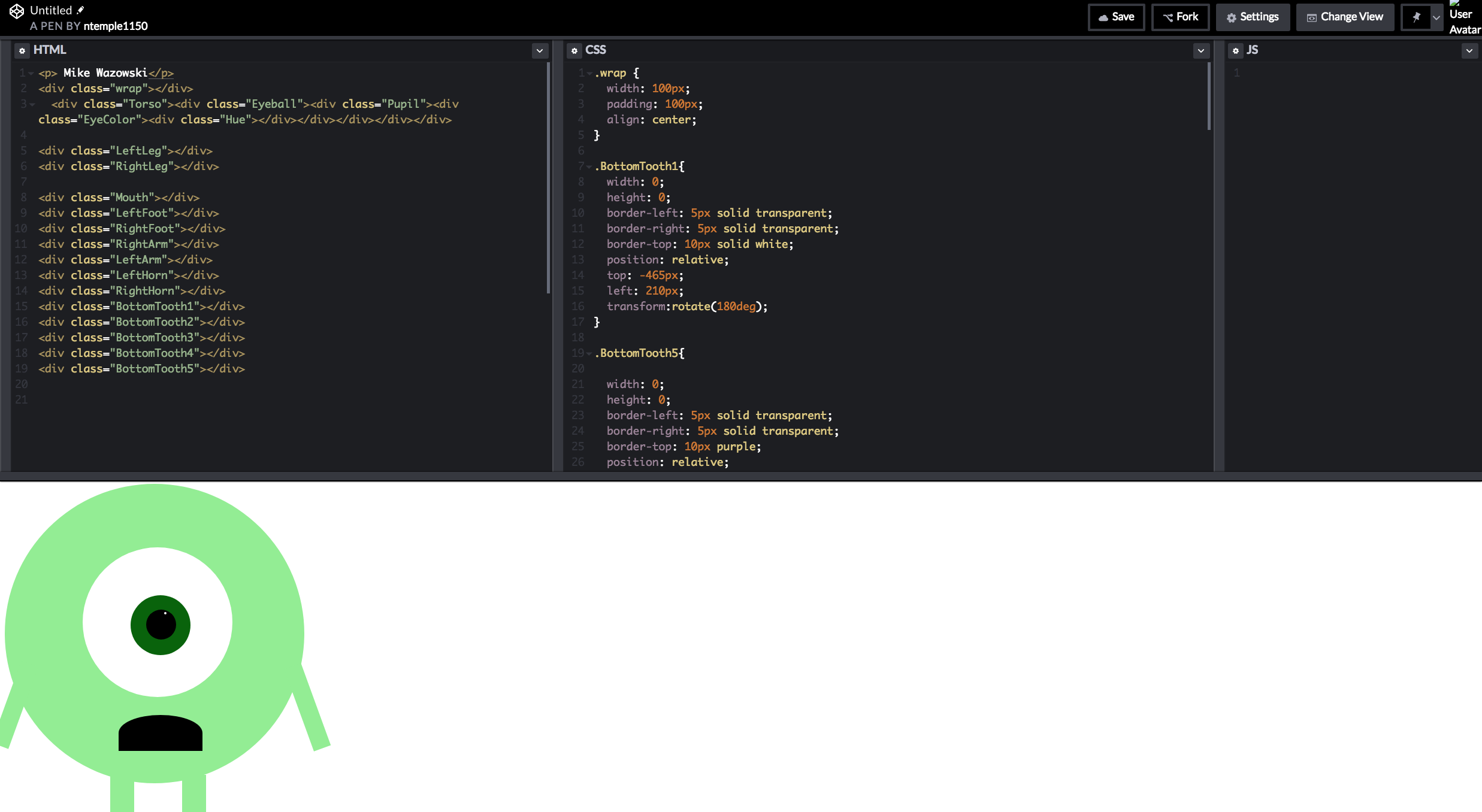Screen dimensions: 1482x812
Task: Click the RightHorn div line
Action: 132,291
